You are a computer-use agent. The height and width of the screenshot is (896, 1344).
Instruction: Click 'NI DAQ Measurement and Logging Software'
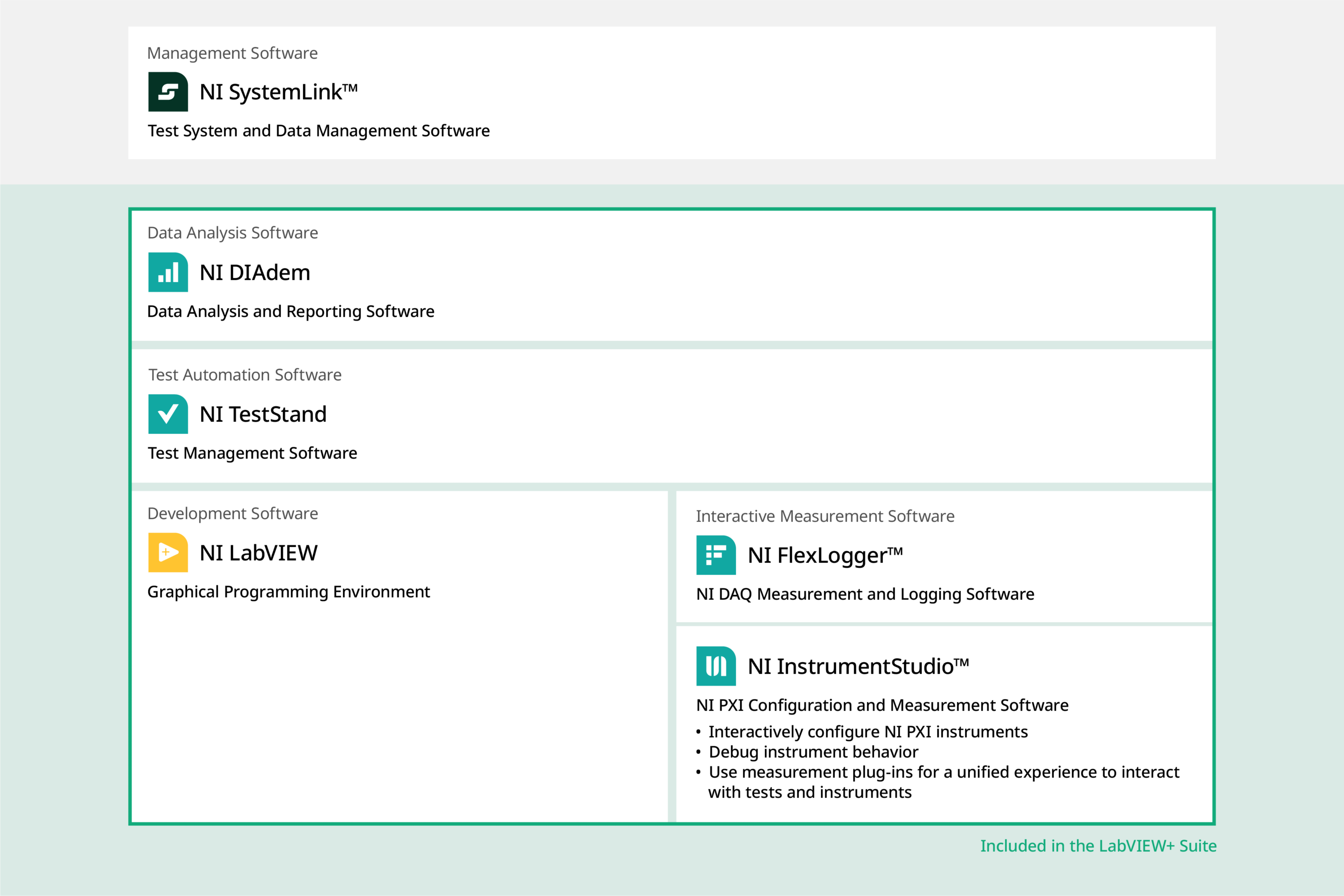point(866,594)
